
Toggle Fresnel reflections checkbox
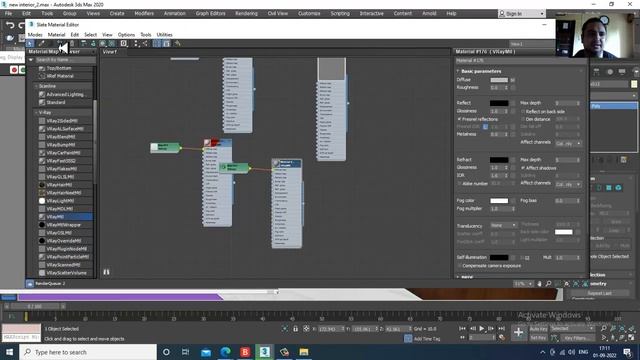[x=459, y=119]
